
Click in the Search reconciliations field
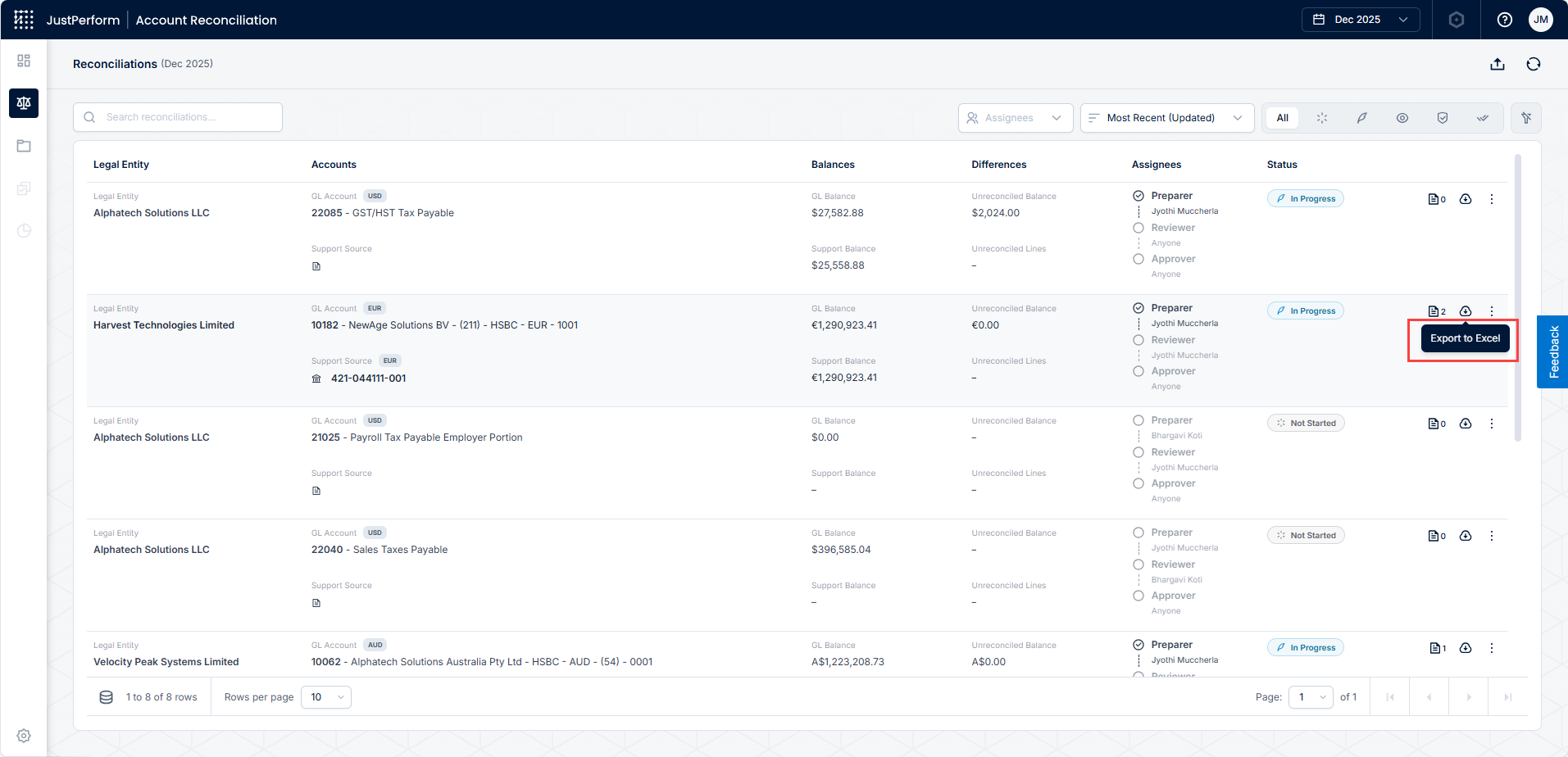178,117
